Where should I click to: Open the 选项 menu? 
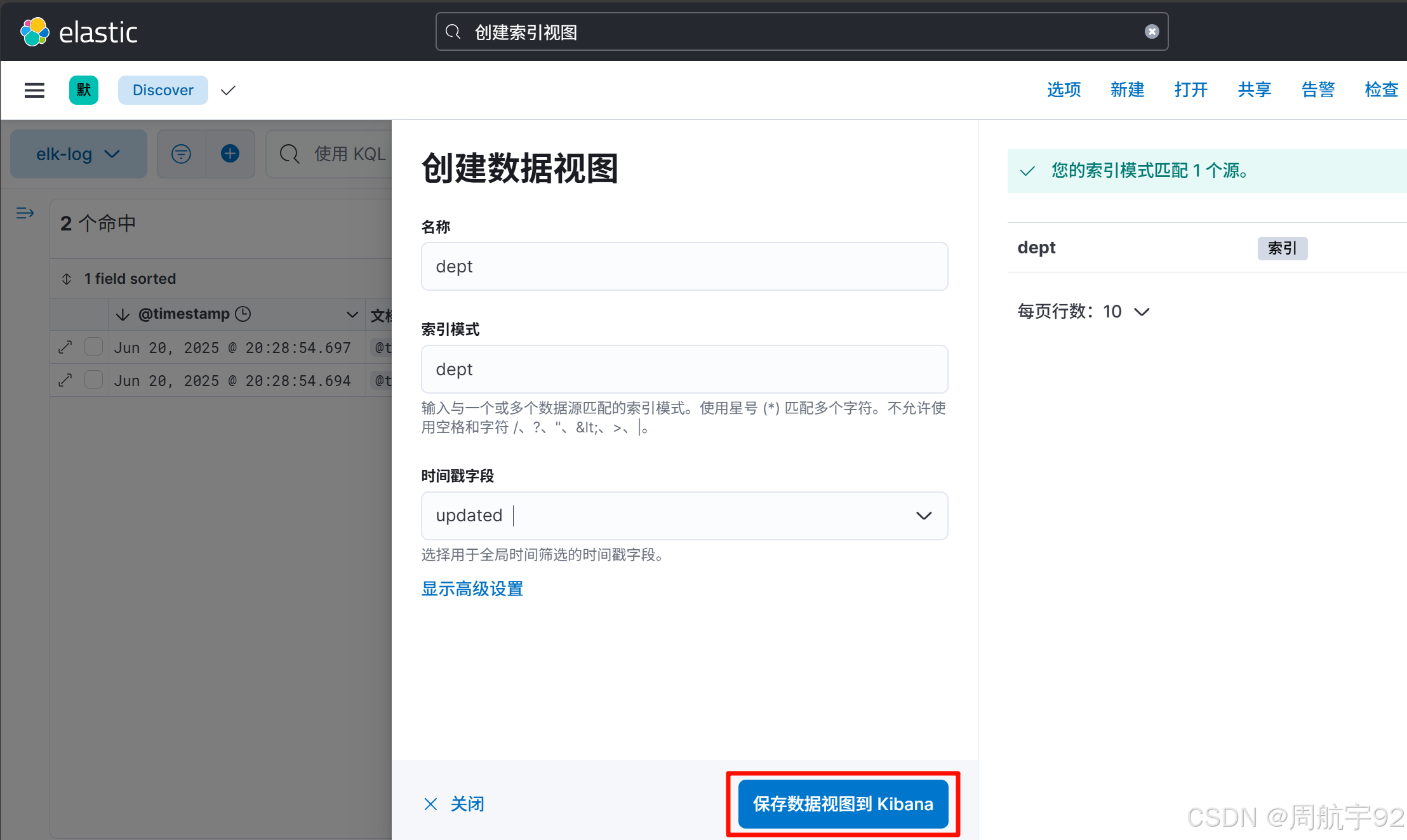pyautogui.click(x=1064, y=90)
